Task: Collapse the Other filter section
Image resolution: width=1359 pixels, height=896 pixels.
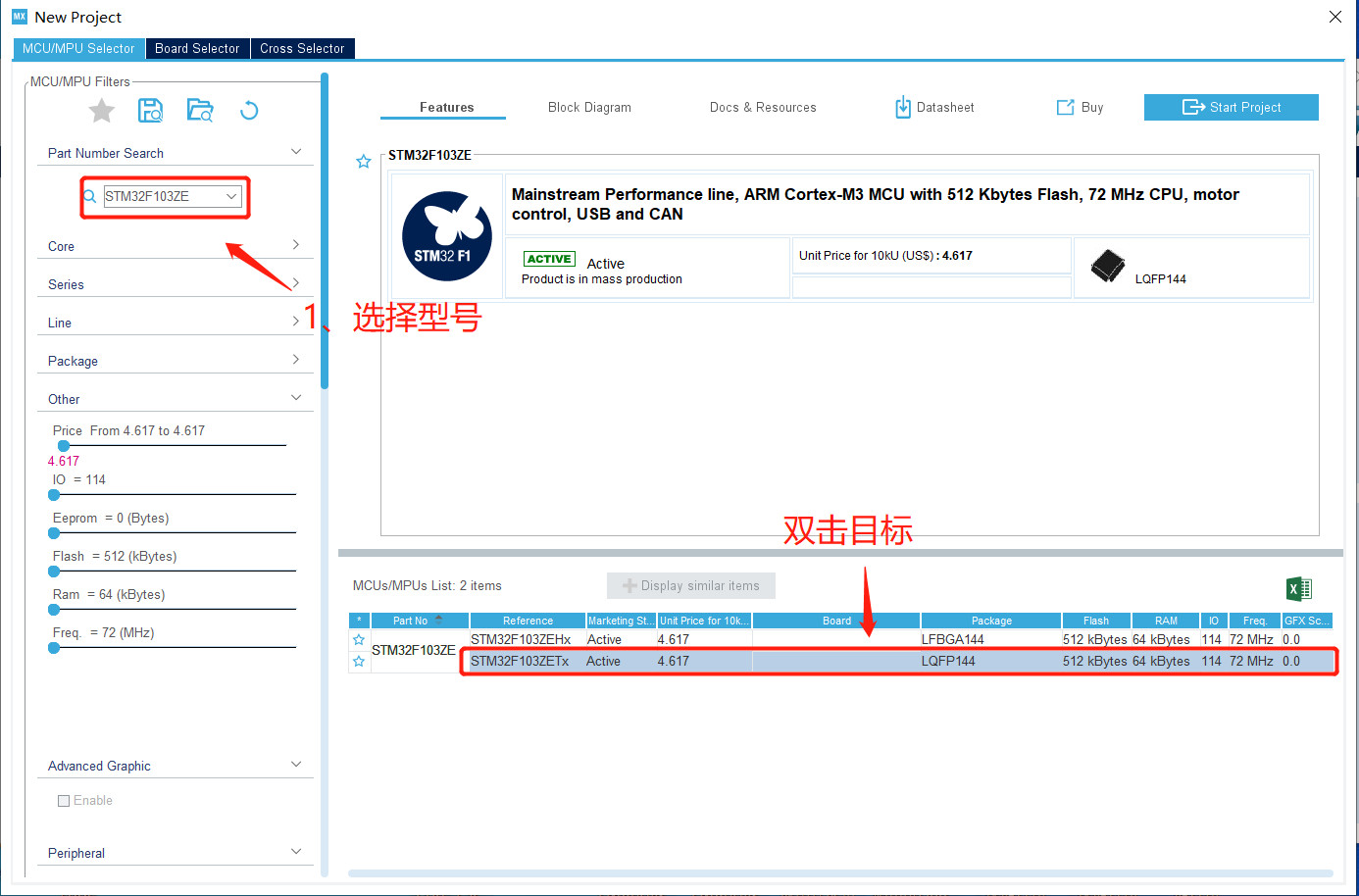Action: tap(296, 398)
